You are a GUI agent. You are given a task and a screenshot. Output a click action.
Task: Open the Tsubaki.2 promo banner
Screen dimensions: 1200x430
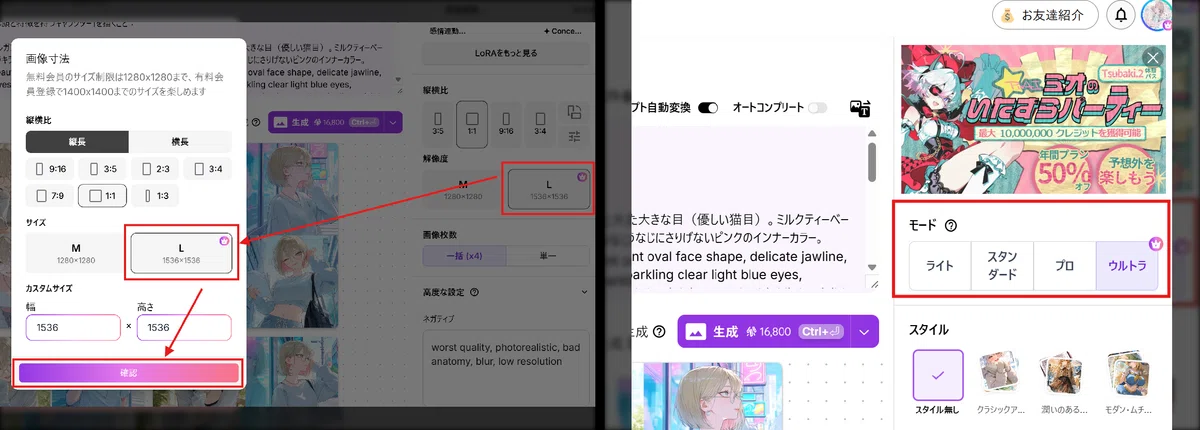(1034, 119)
